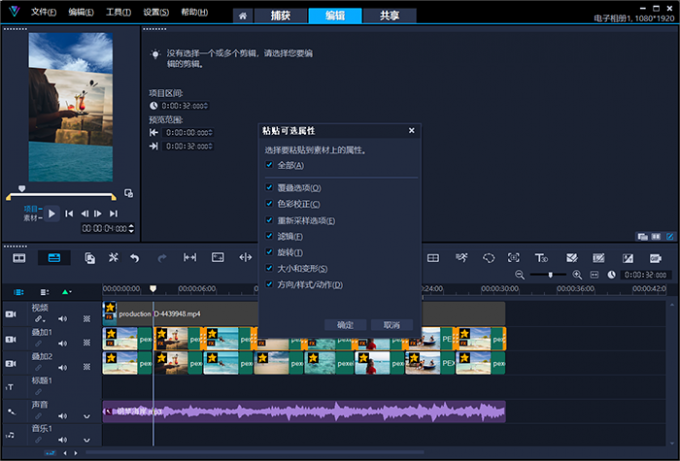
Task: Open the customize toolbar tools icon
Action: [x=113, y=258]
